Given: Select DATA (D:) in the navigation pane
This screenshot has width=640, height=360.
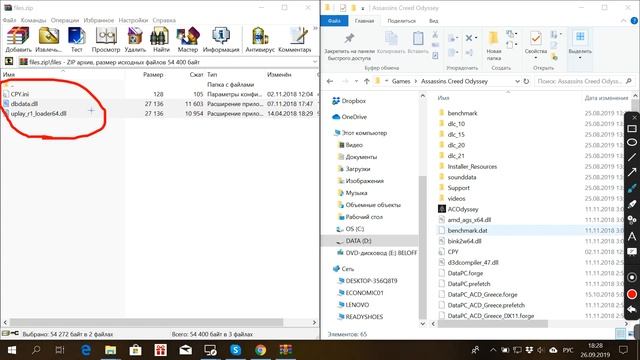Looking at the screenshot, I should tap(358, 241).
